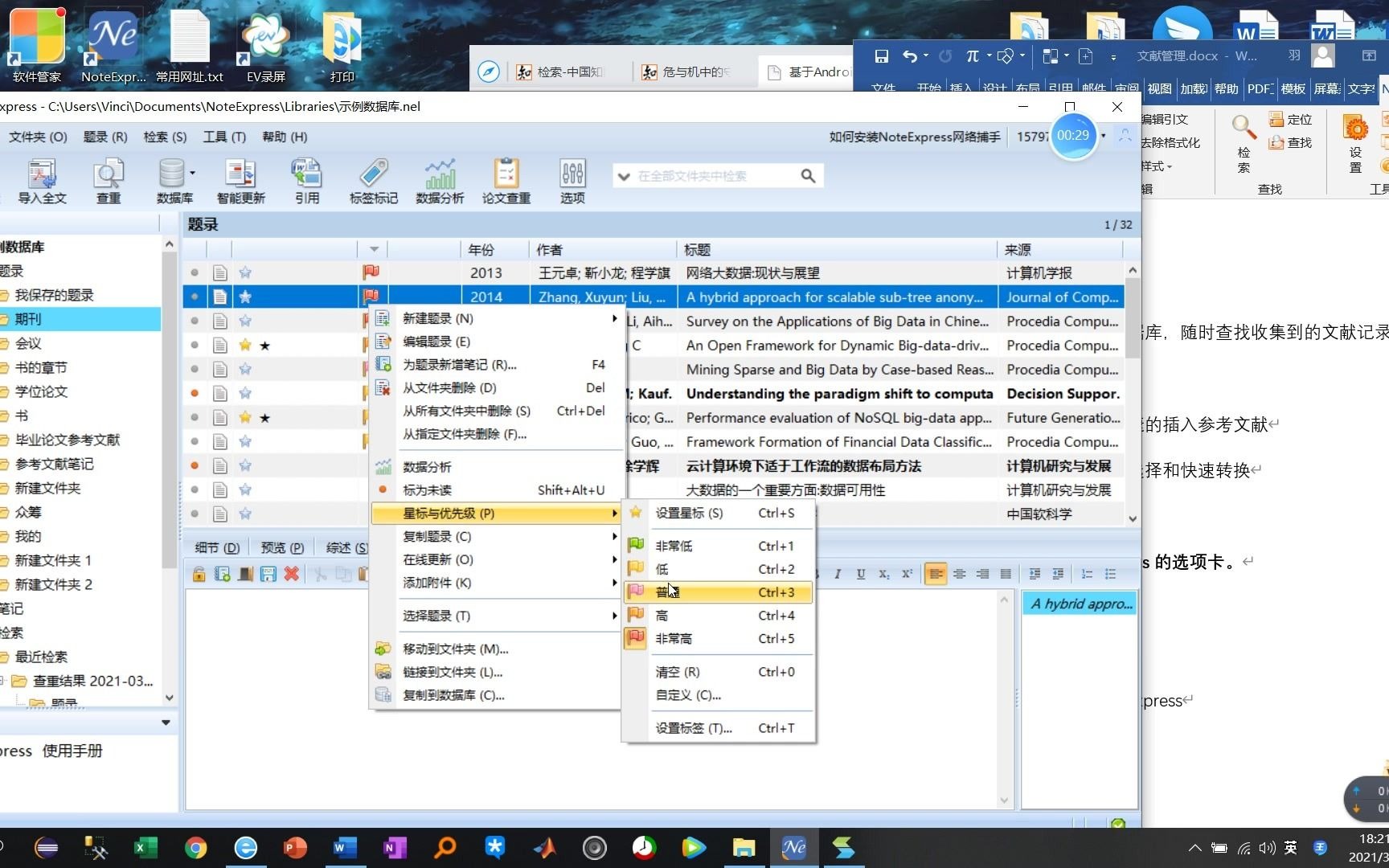Sort by the 年份 column header
This screenshot has width=1389, height=868.
[494, 249]
